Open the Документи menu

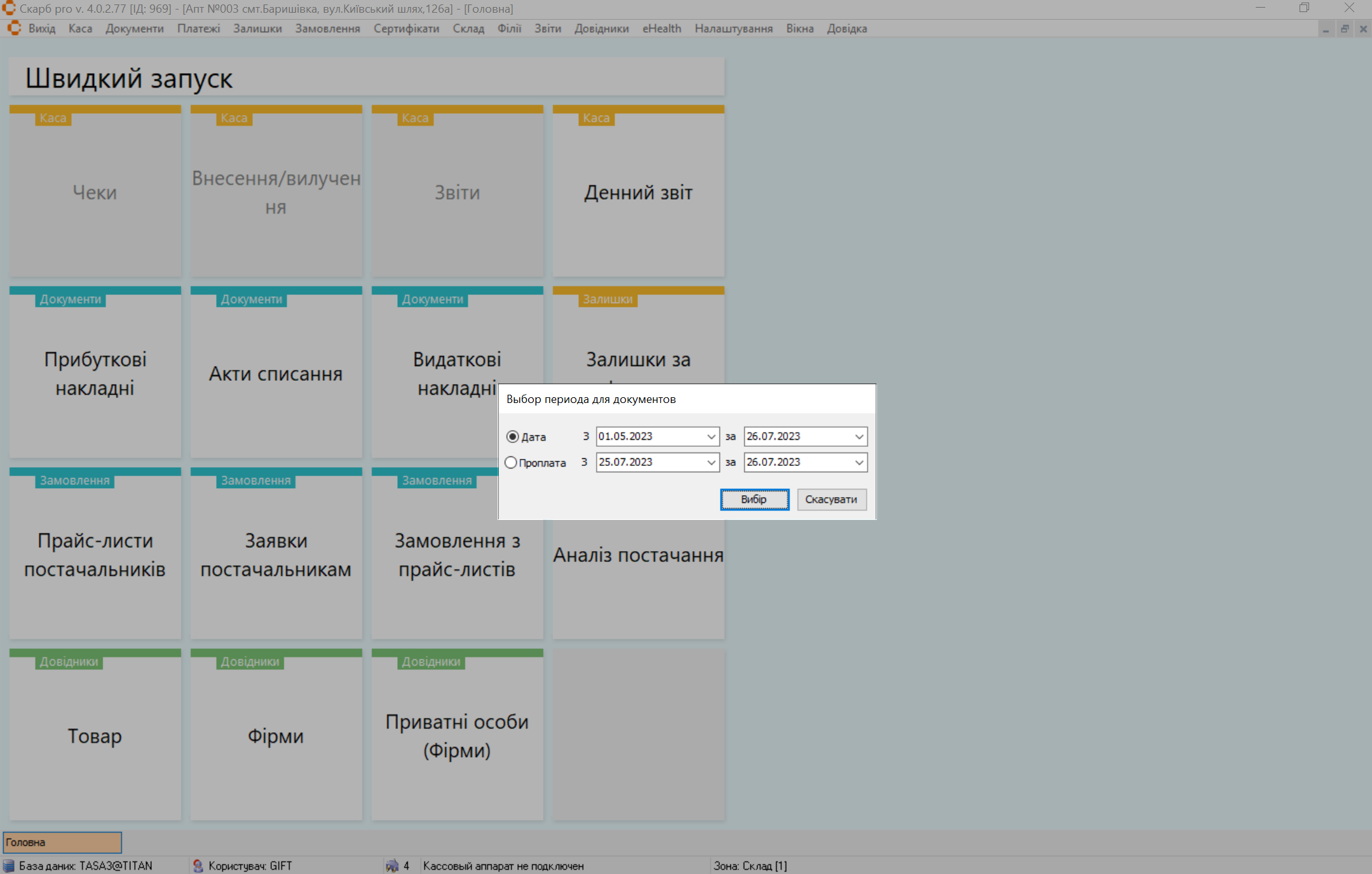point(134,29)
